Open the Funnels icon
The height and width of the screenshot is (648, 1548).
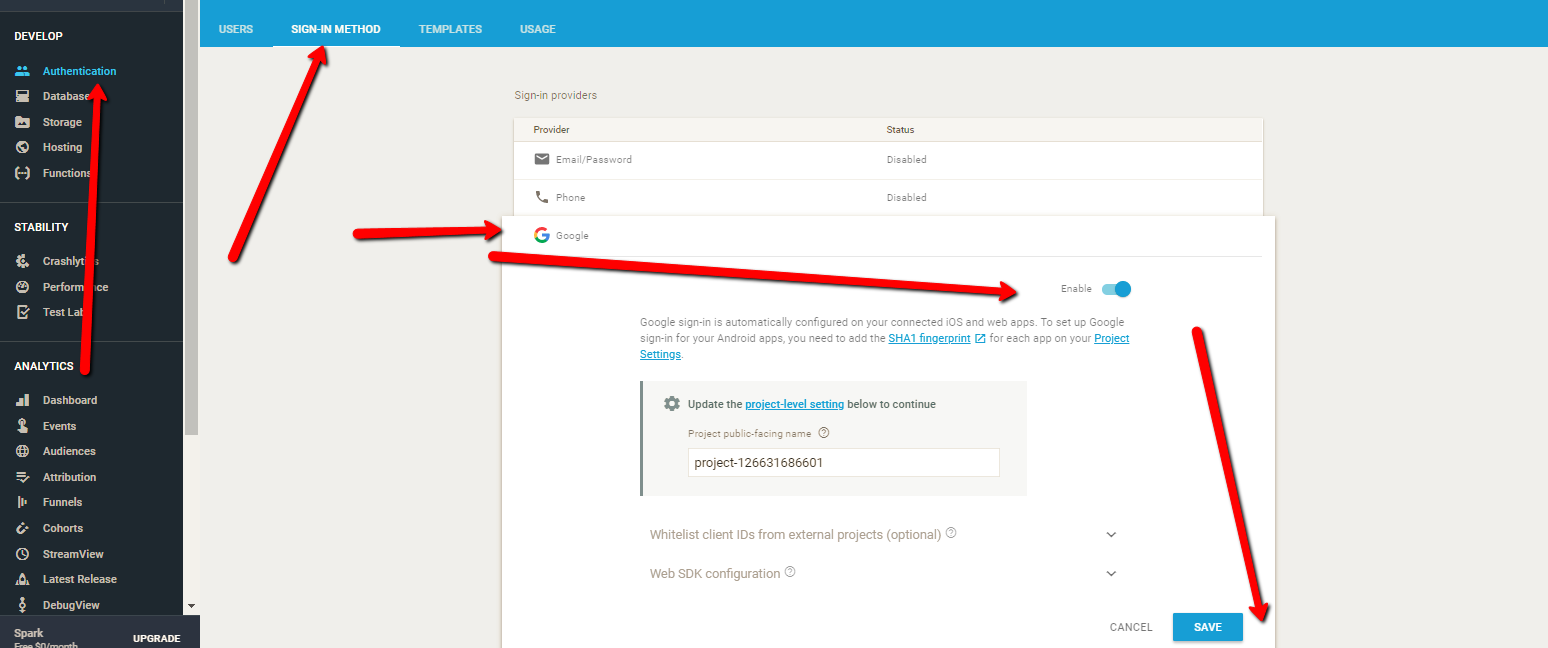[x=22, y=502]
